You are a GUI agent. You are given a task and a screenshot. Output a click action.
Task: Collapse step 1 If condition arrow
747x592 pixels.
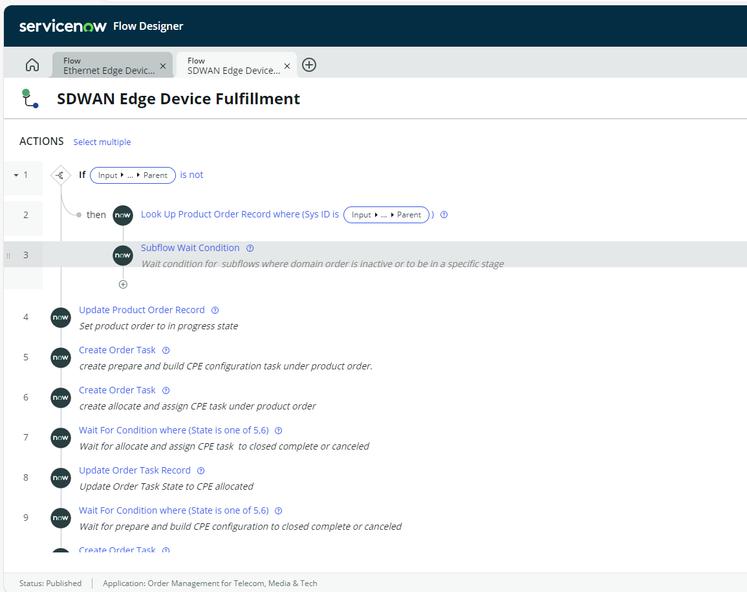[x=16, y=175]
